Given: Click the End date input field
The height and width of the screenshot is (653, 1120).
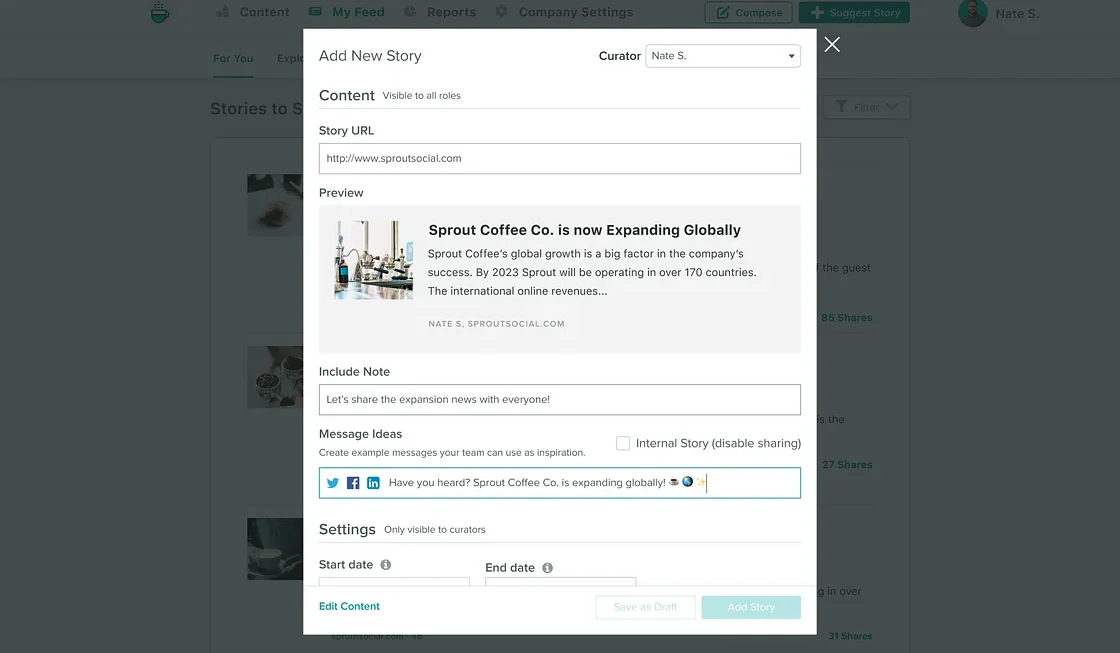Looking at the screenshot, I should click(560, 582).
